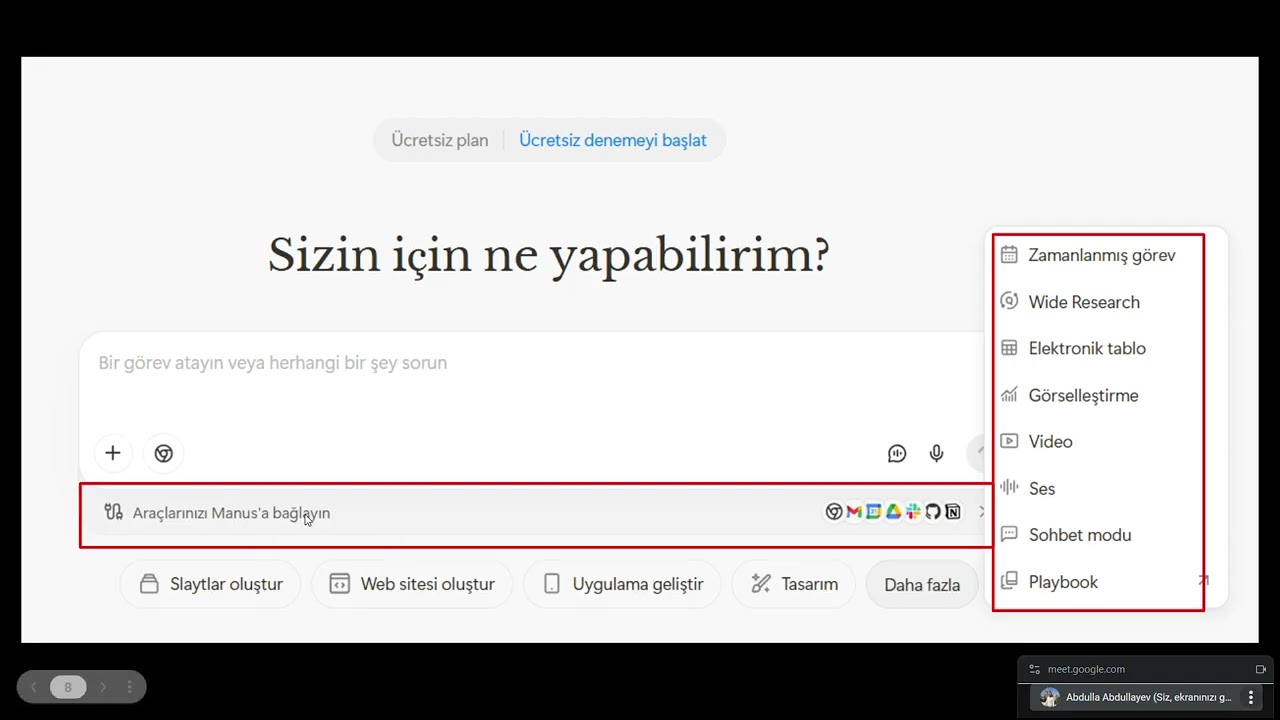This screenshot has width=1280, height=720.
Task: Click the Ücretsiz denemeyi başlat link
Action: coord(613,140)
